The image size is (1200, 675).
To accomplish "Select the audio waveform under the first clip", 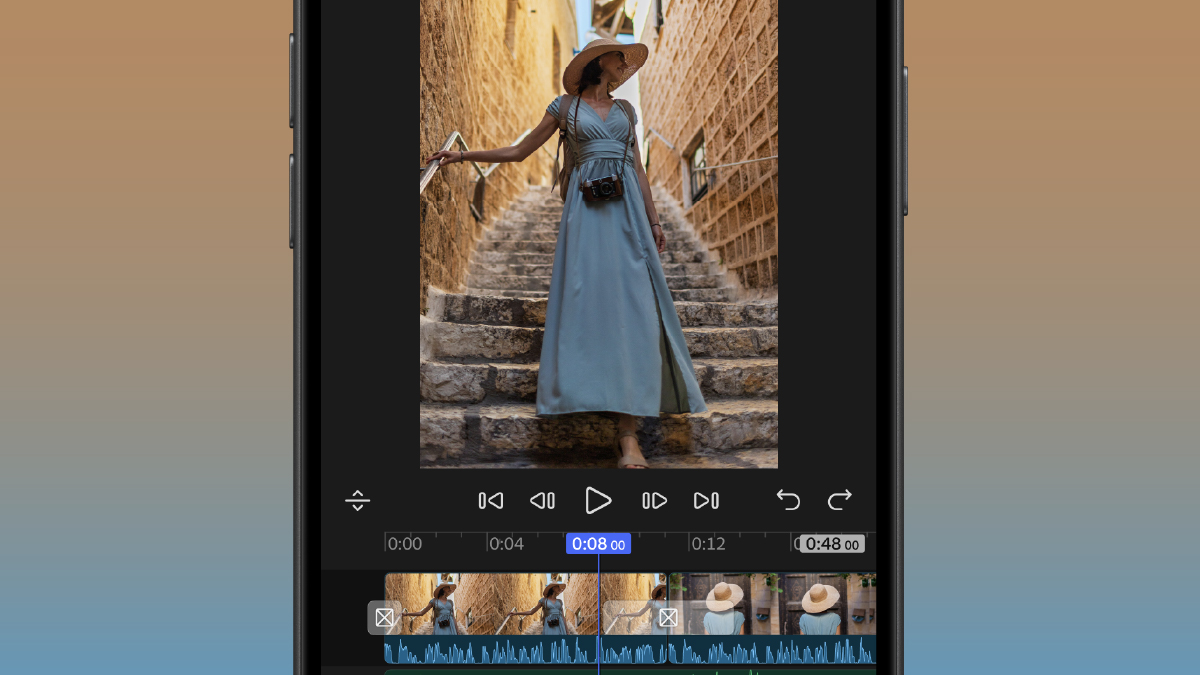I will pos(500,652).
